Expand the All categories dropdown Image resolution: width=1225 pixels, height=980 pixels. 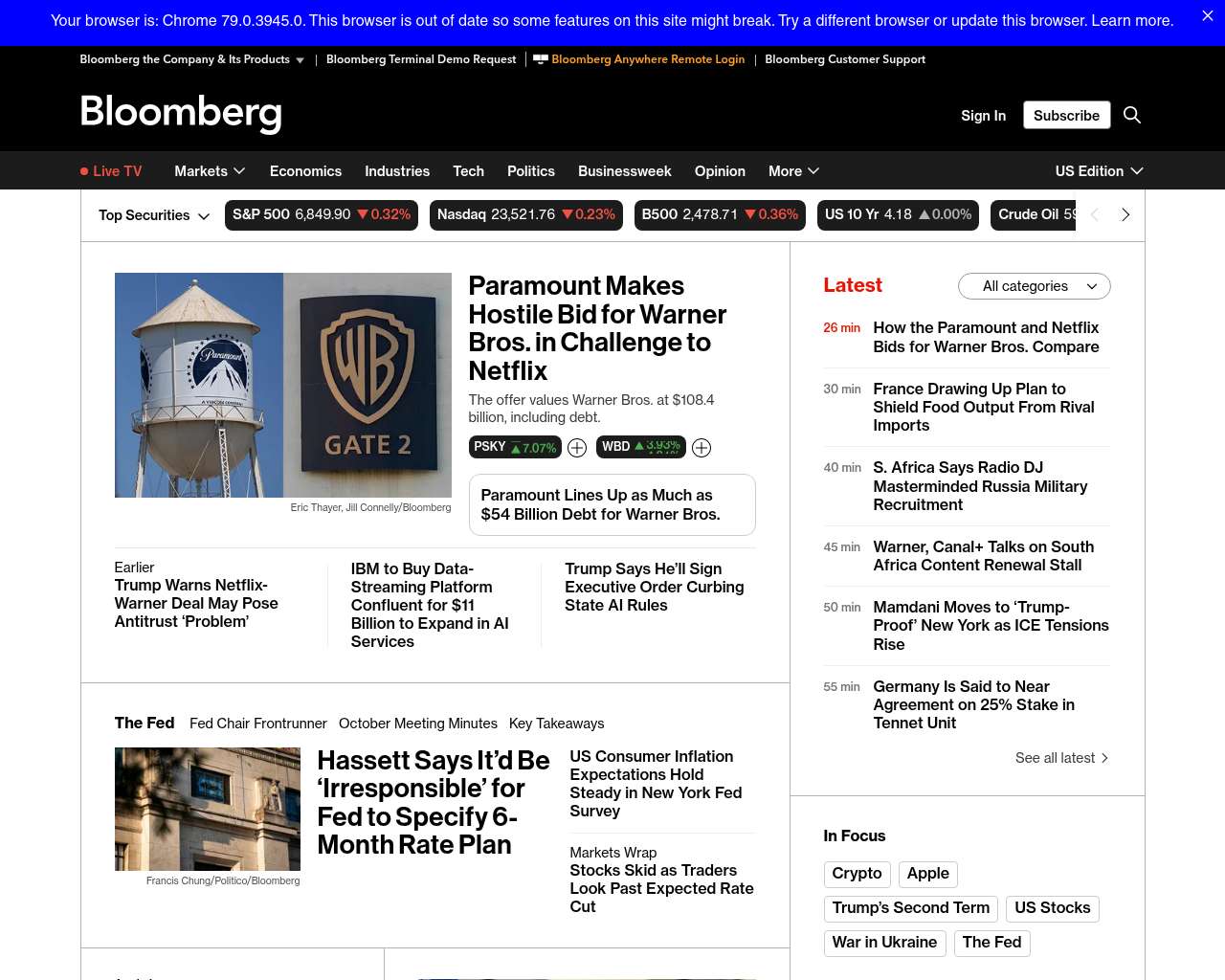pyautogui.click(x=1034, y=286)
